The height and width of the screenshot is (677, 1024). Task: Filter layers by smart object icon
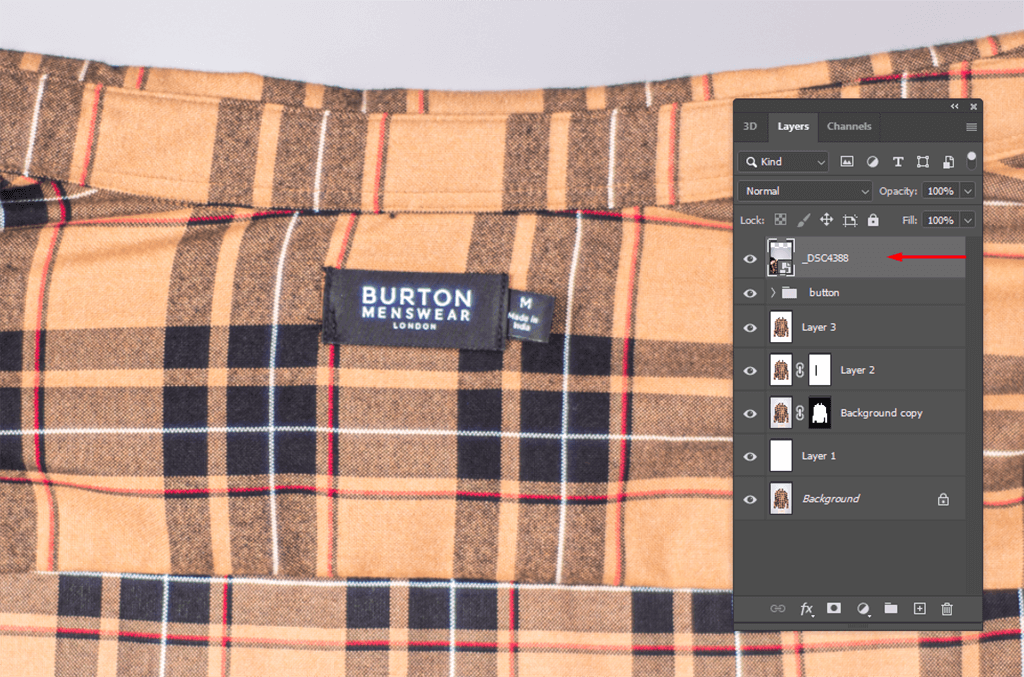click(x=948, y=161)
